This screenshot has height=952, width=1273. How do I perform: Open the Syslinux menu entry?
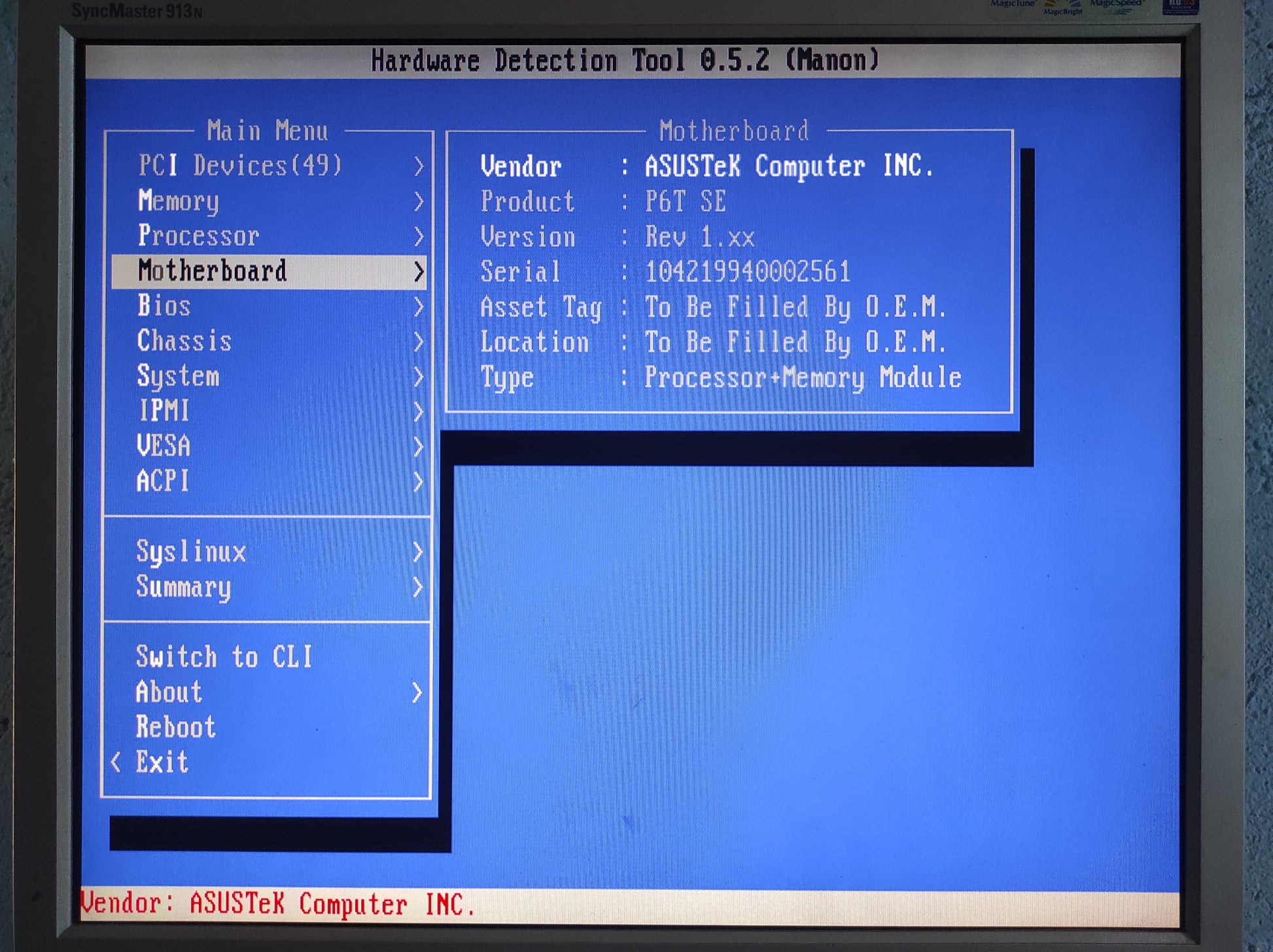[x=191, y=552]
